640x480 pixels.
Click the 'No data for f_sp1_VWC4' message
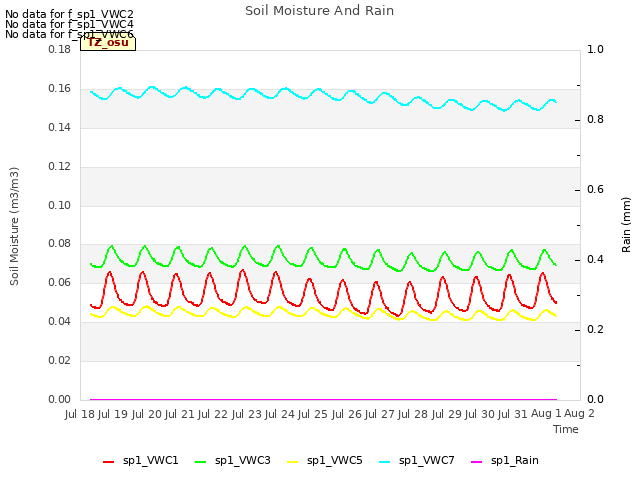click(69, 24)
